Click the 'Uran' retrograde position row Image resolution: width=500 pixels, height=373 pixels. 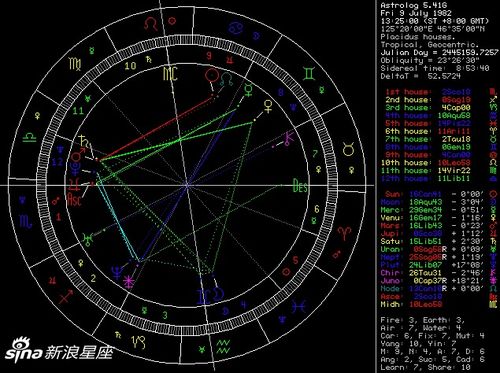(439, 249)
